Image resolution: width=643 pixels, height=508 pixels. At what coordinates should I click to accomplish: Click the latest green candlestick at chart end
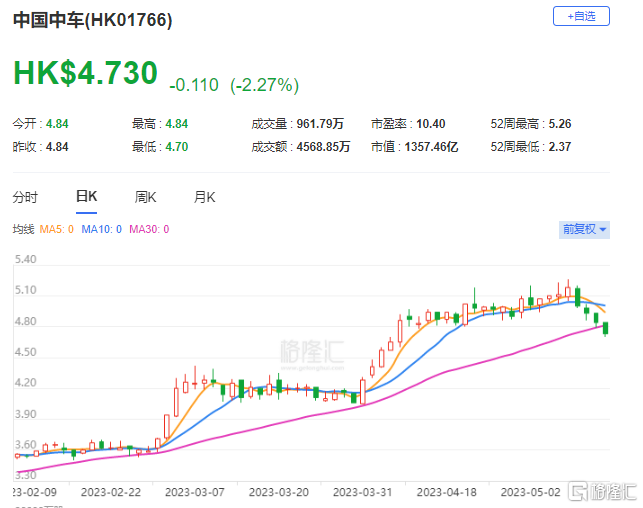605,328
